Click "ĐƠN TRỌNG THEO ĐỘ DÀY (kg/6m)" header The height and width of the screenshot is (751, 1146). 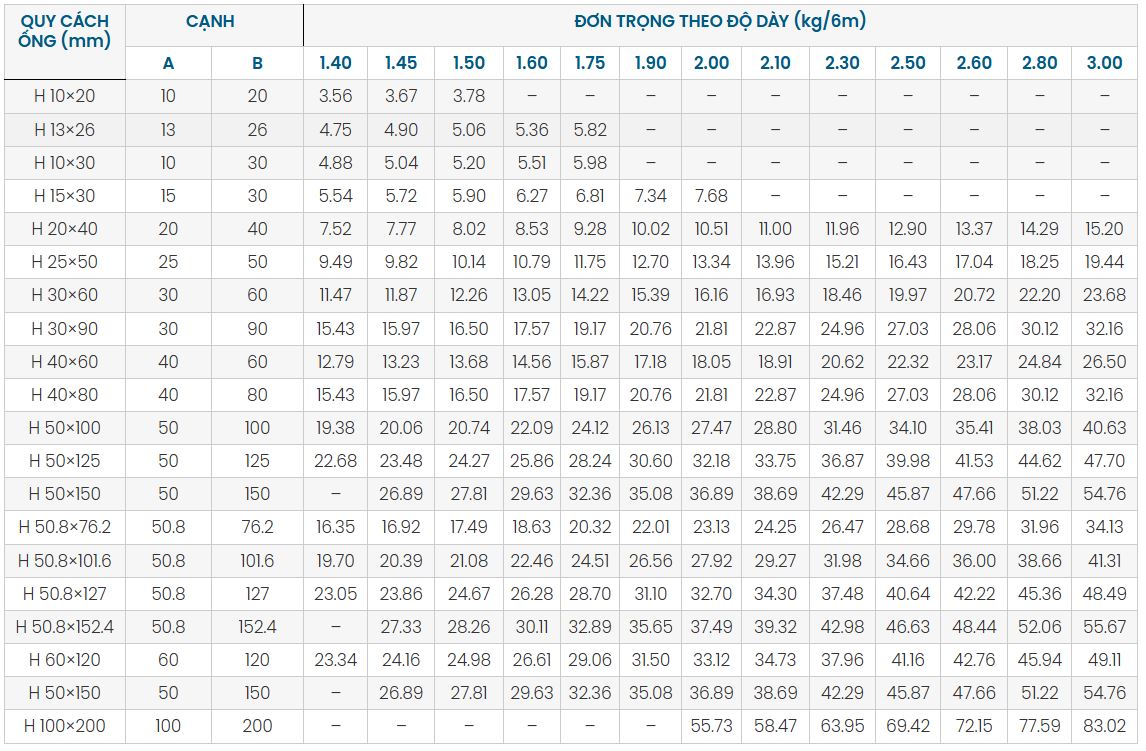pyautogui.click(x=720, y=21)
